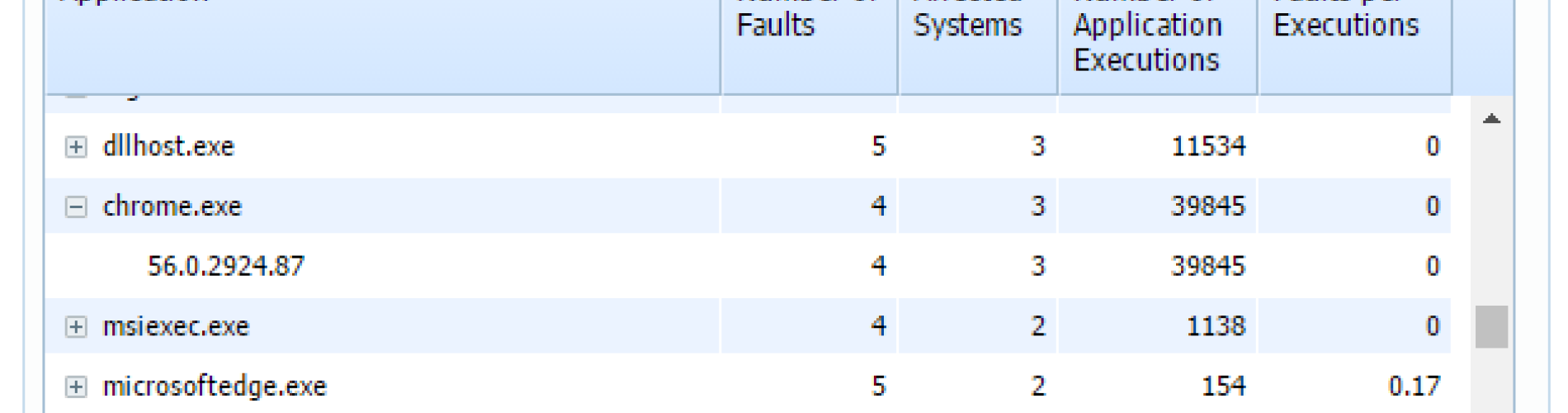Image resolution: width=1568 pixels, height=413 pixels.
Task: Select chrome.exe application name
Action: tap(172, 206)
